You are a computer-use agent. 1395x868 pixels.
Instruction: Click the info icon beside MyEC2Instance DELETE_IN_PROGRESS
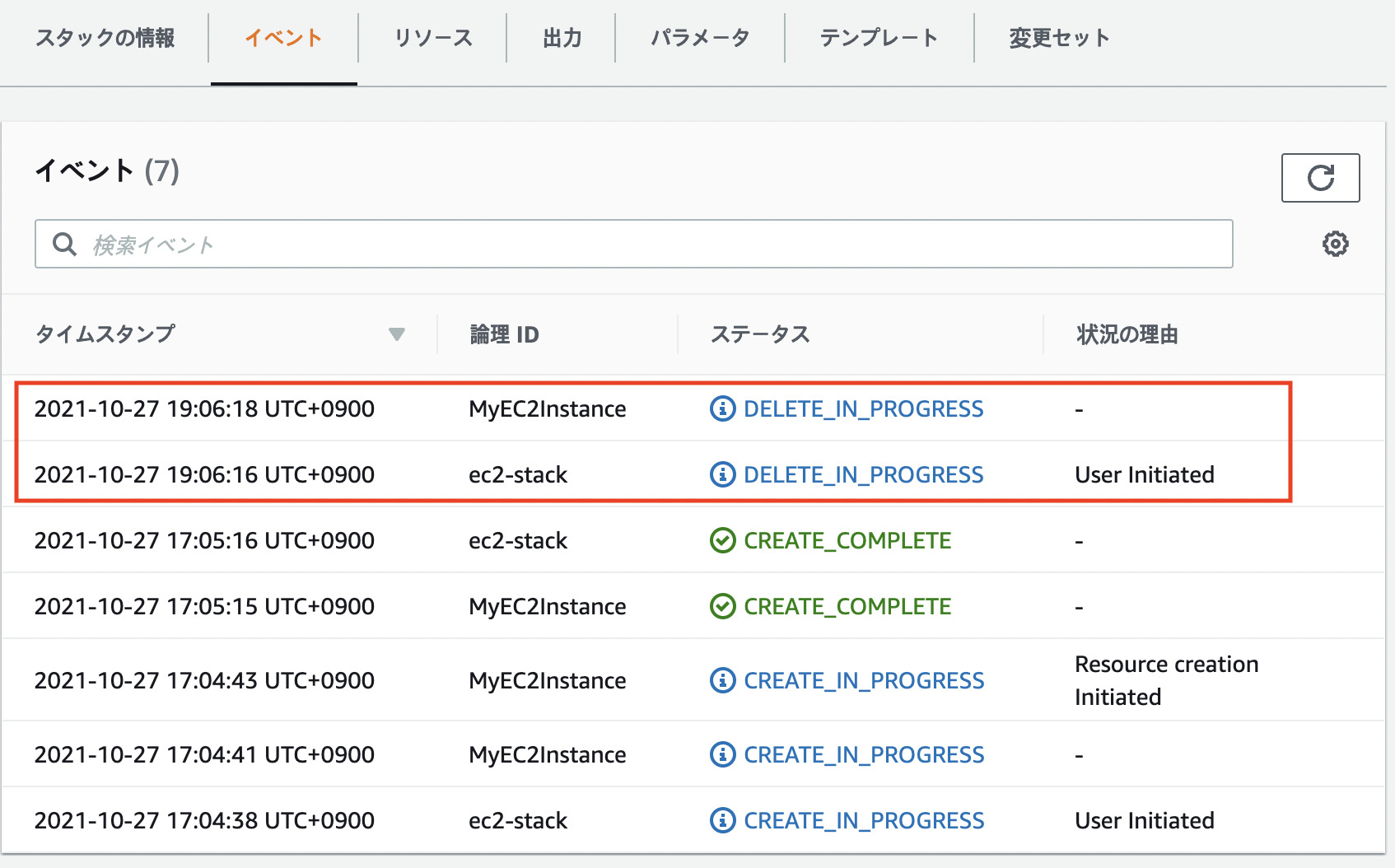pyautogui.click(x=721, y=408)
